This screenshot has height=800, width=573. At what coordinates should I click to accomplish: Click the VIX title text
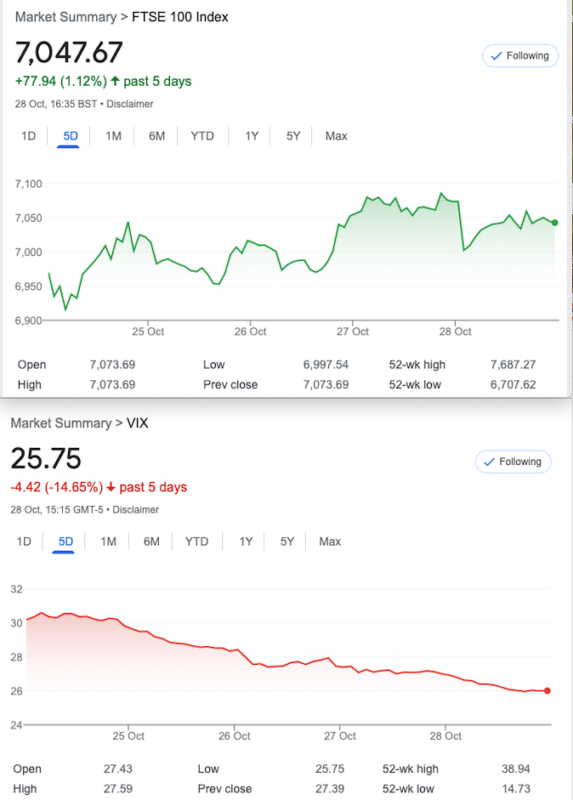click(137, 423)
